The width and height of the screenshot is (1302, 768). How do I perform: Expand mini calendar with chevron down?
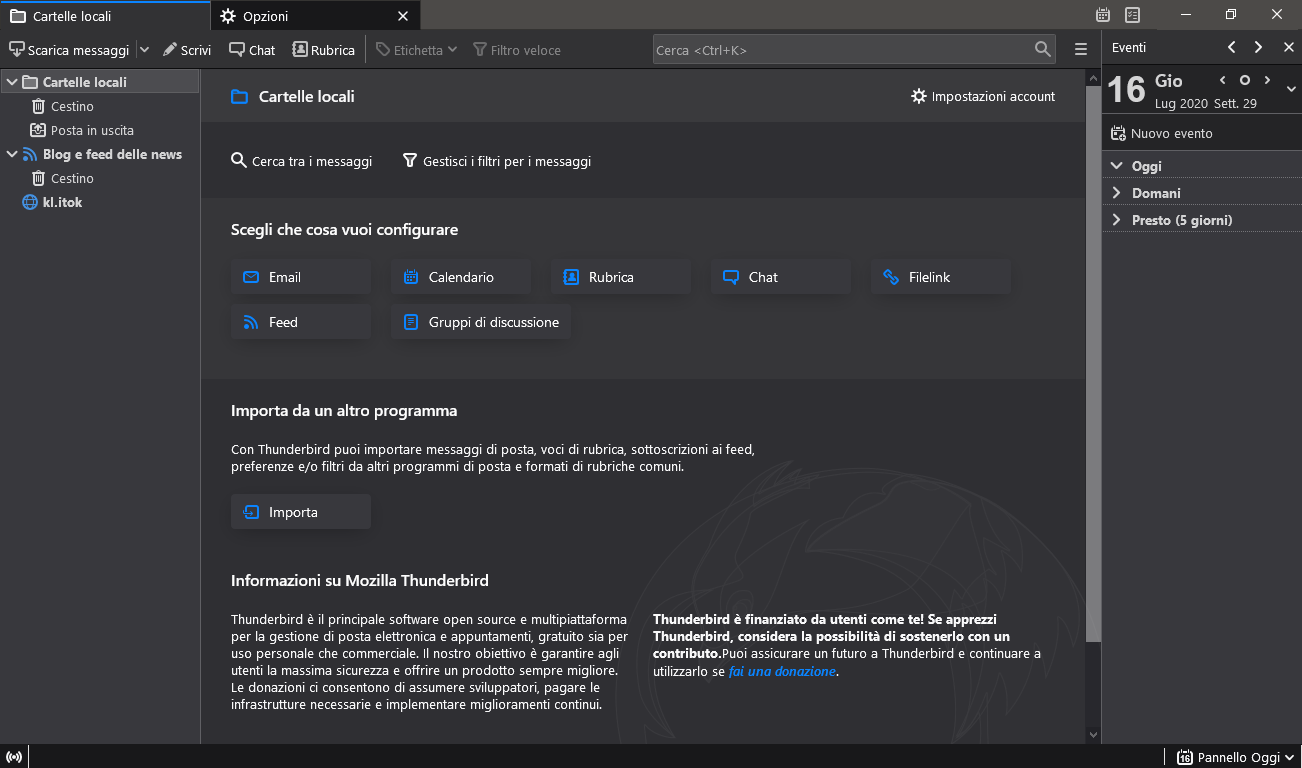pyautogui.click(x=1290, y=90)
